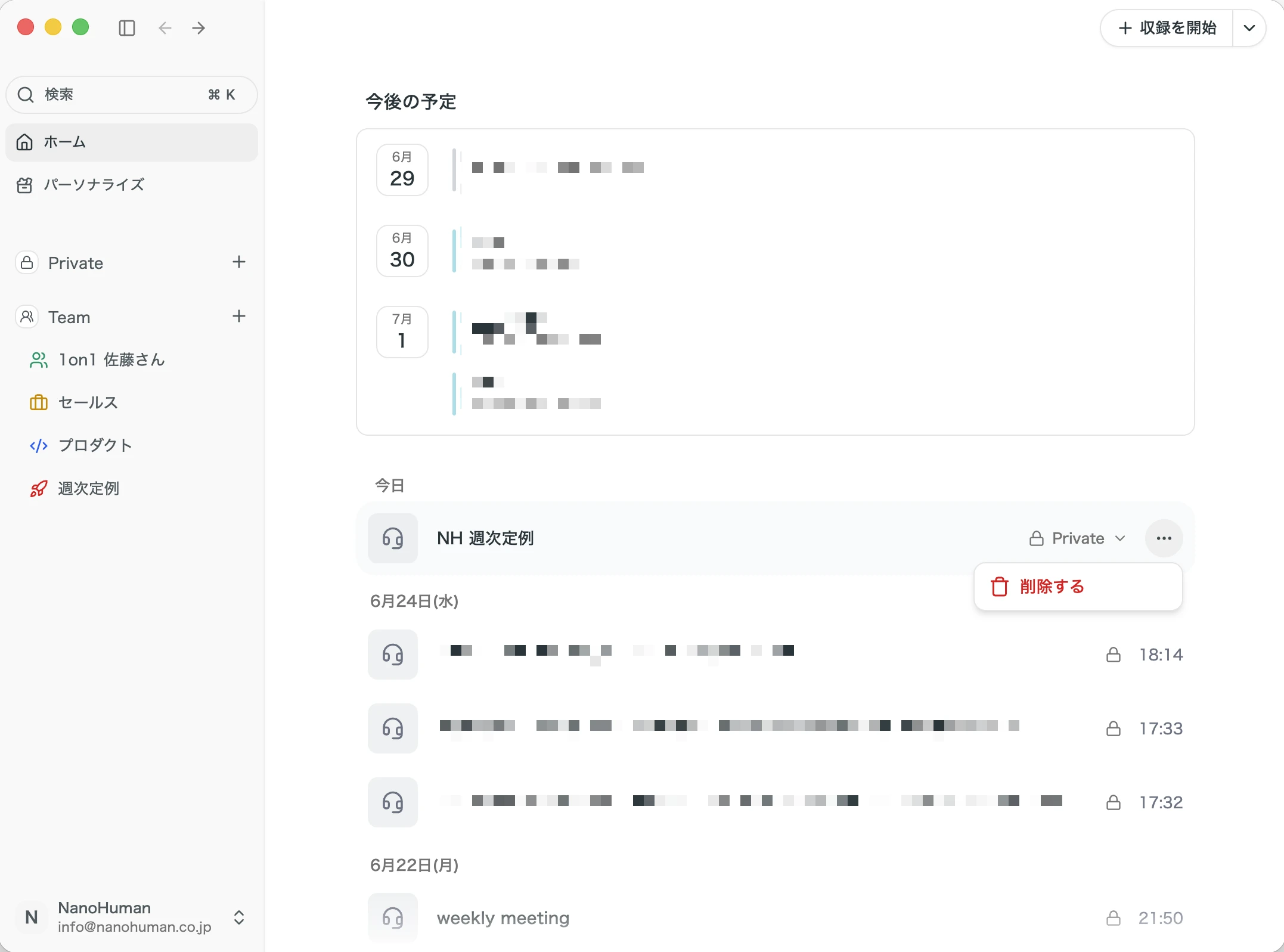Expand the 収録を開始 dropdown arrow
Image resolution: width=1284 pixels, height=952 pixels.
pyautogui.click(x=1249, y=28)
